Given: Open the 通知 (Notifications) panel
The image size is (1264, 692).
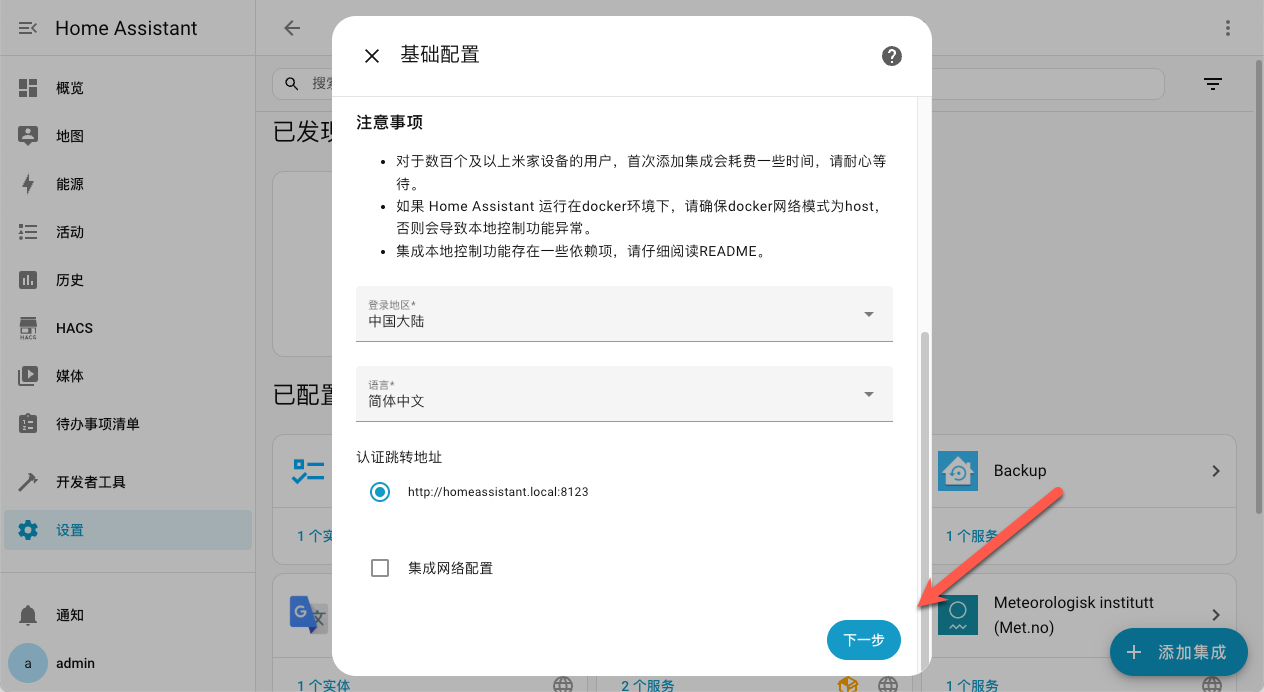Looking at the screenshot, I should 70,614.
